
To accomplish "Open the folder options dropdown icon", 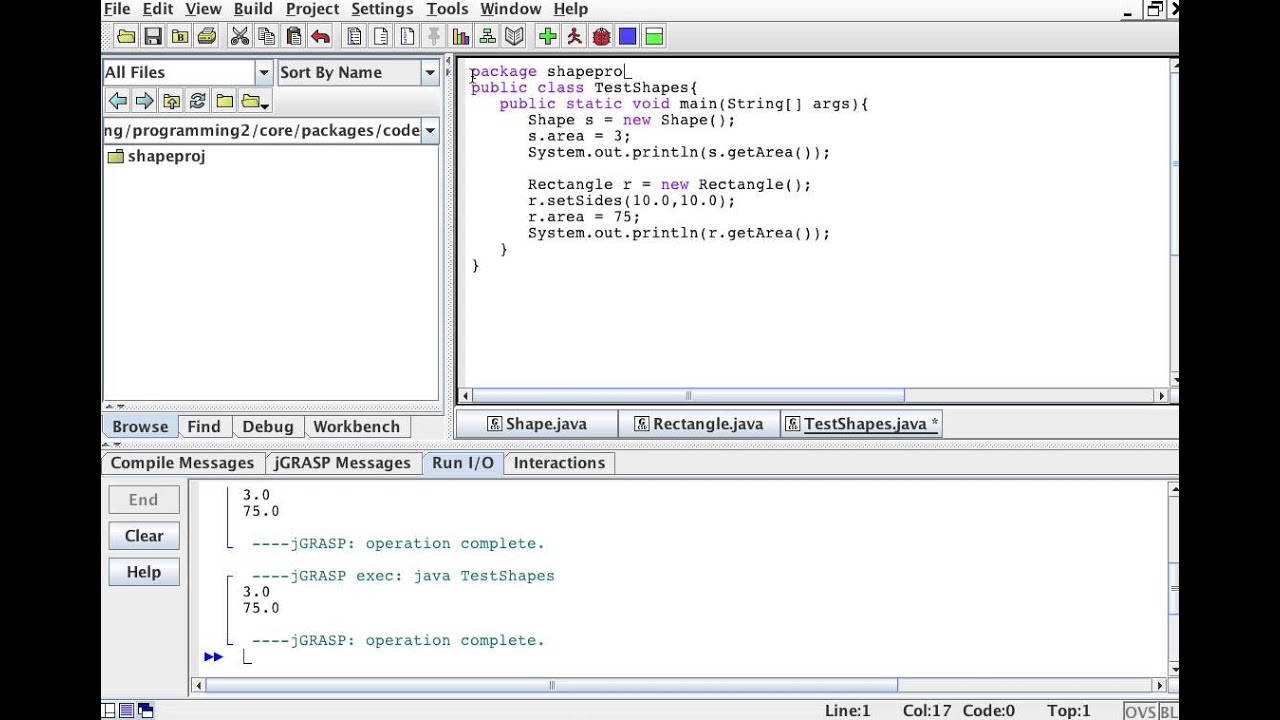I will click(255, 101).
